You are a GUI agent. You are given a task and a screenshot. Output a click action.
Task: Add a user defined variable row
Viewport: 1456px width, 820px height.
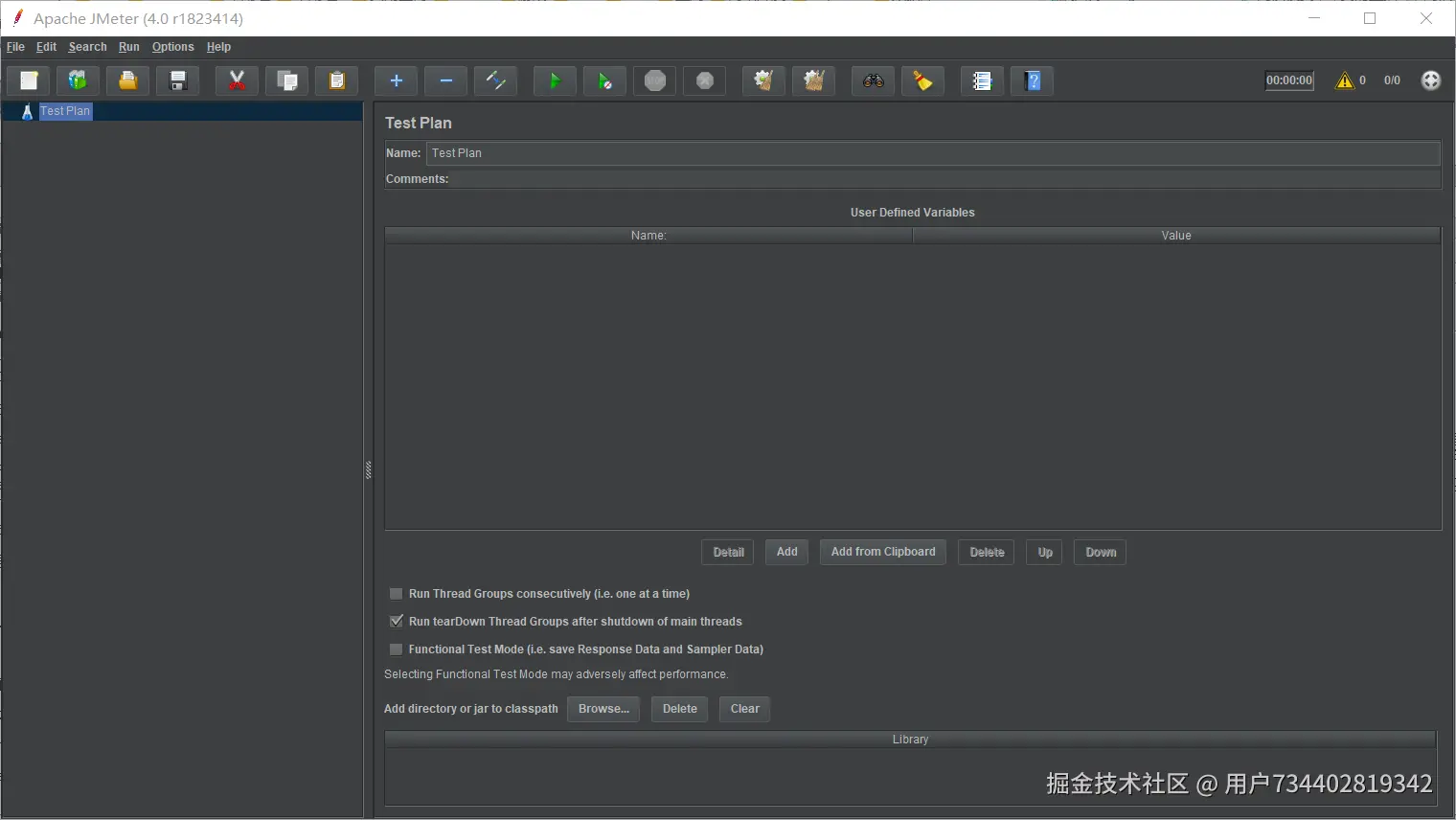point(786,552)
